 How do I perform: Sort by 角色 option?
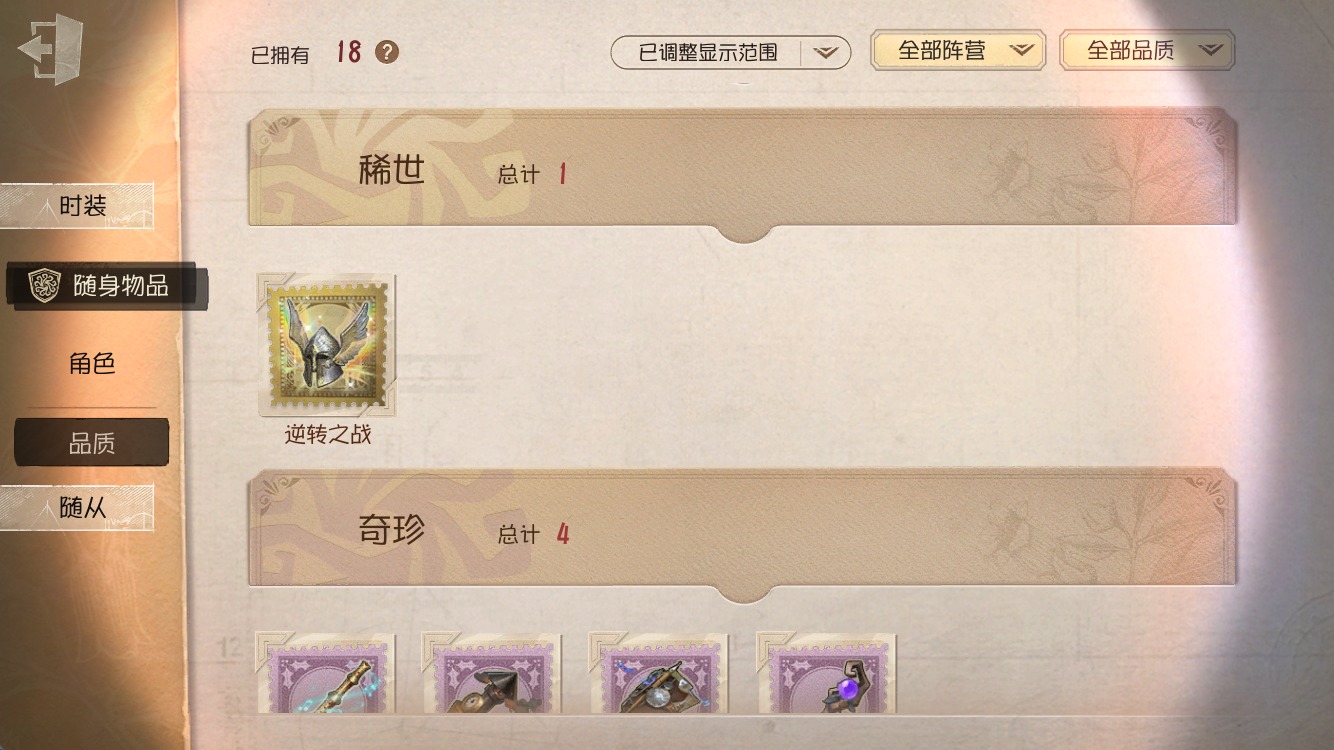coord(92,364)
